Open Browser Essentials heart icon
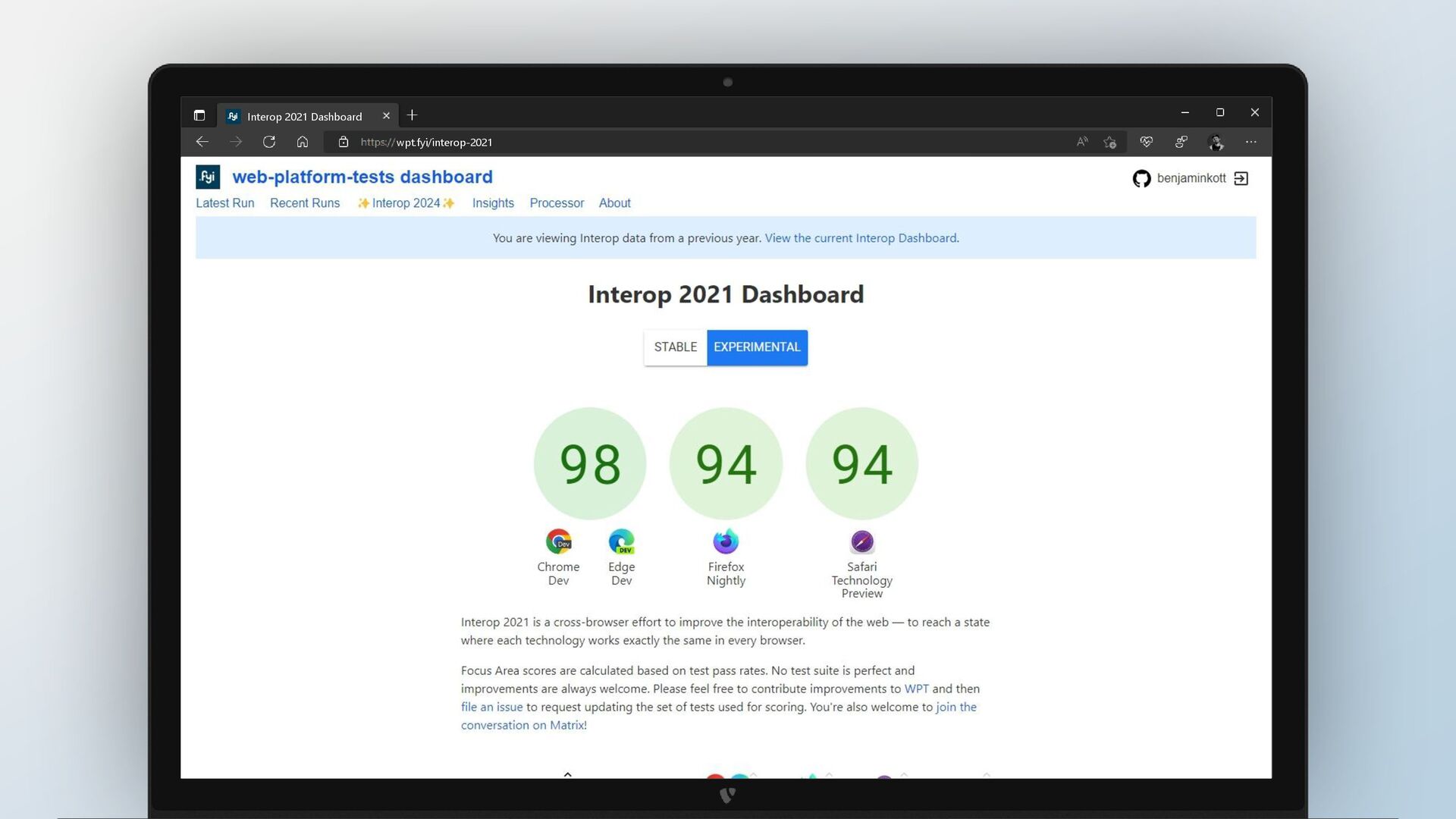Viewport: 1456px width, 819px height. click(x=1147, y=142)
